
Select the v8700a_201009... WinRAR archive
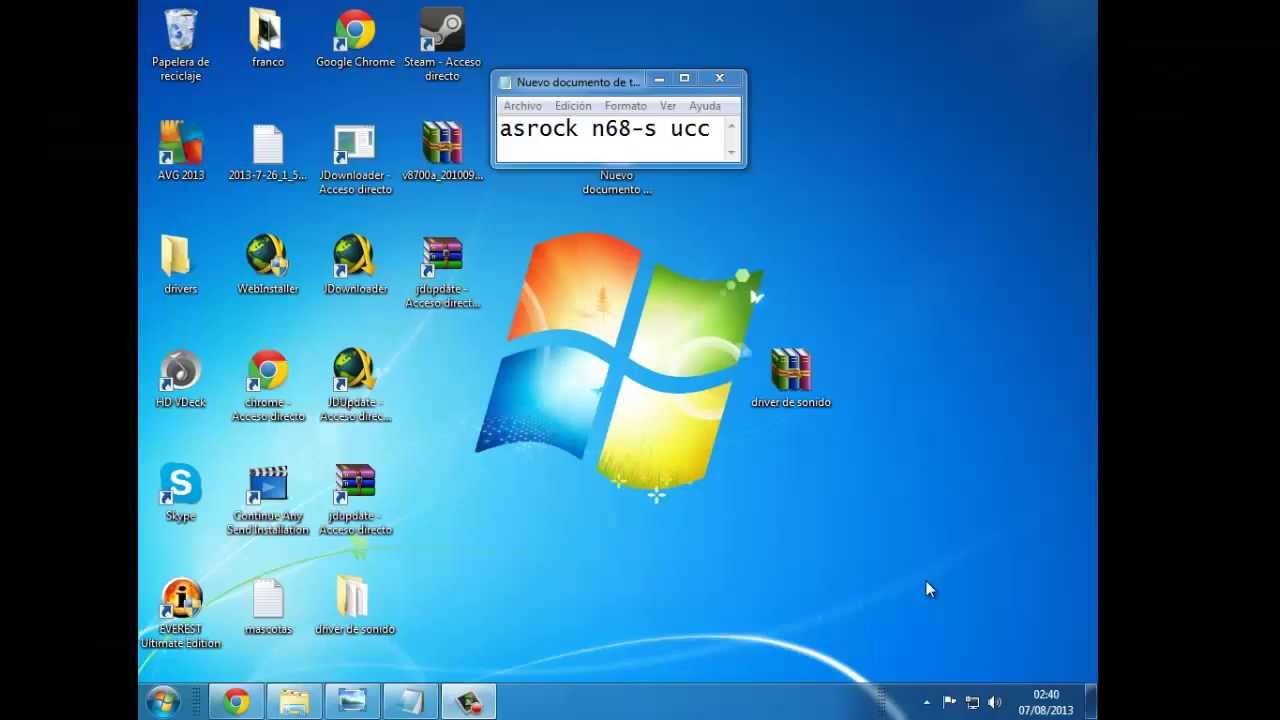pyautogui.click(x=442, y=152)
